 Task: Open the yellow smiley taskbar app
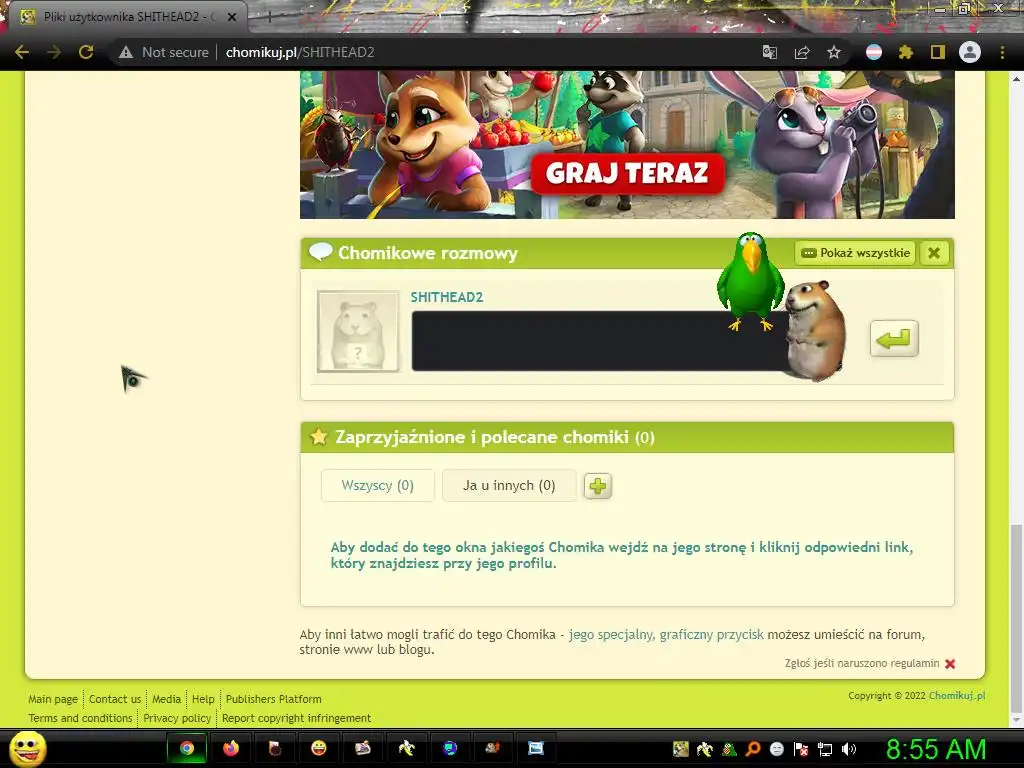click(319, 748)
